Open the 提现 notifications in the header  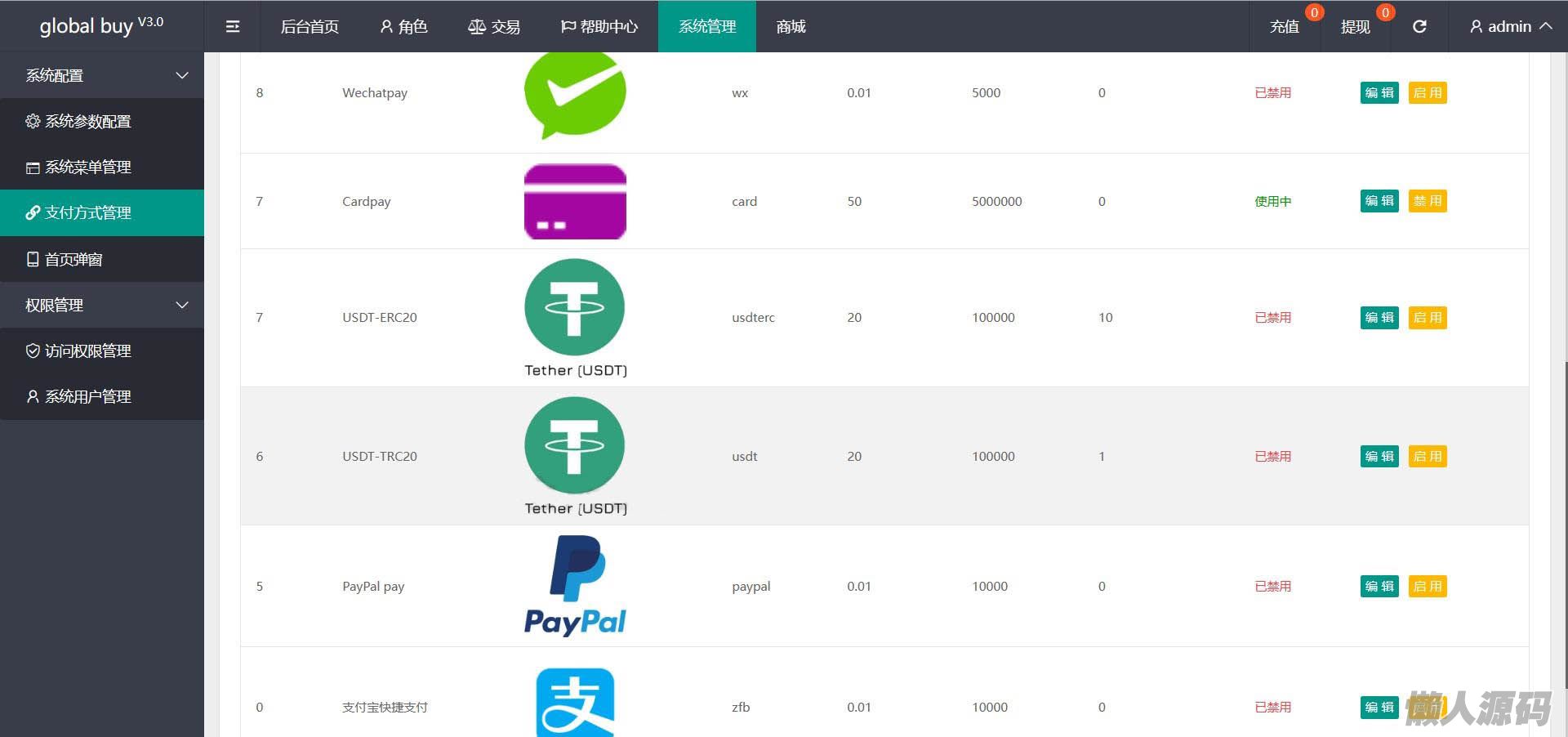pos(1356,27)
